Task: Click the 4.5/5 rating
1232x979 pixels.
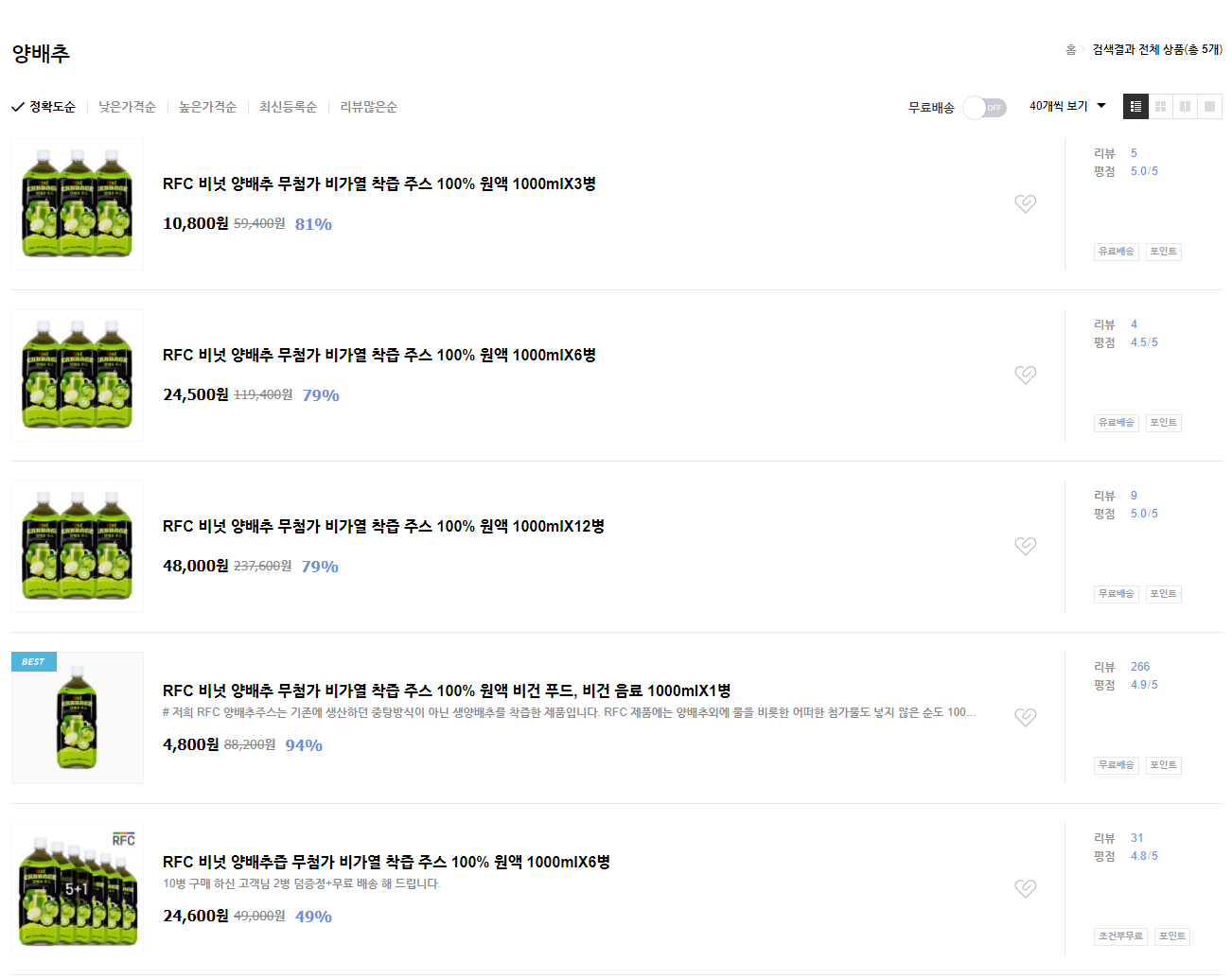Action: pos(1144,342)
